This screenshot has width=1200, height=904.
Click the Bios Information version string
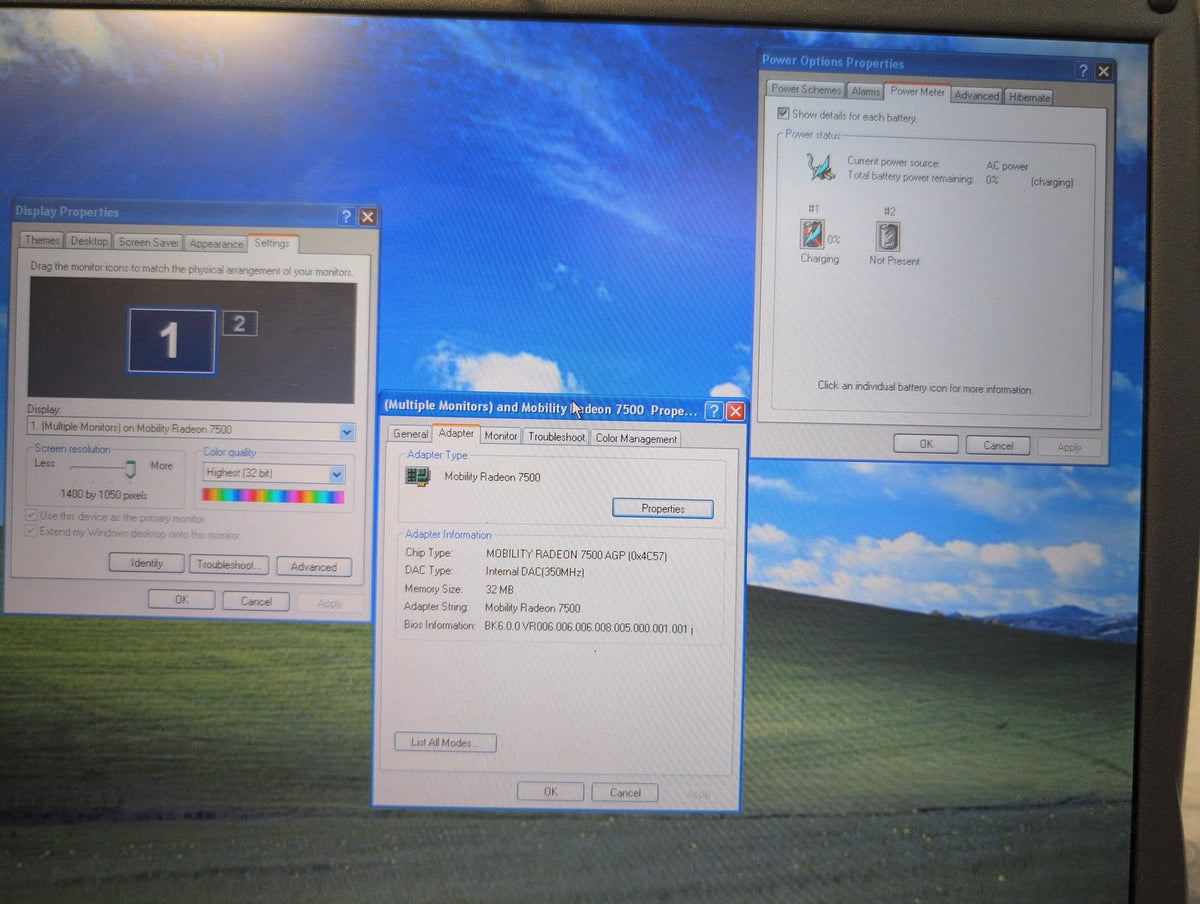[587, 627]
